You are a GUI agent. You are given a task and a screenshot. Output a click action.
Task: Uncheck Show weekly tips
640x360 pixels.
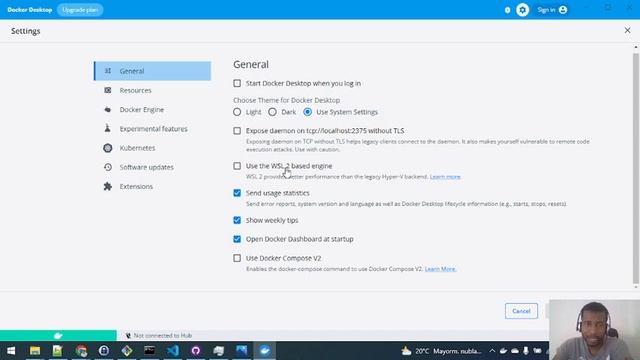click(237, 220)
